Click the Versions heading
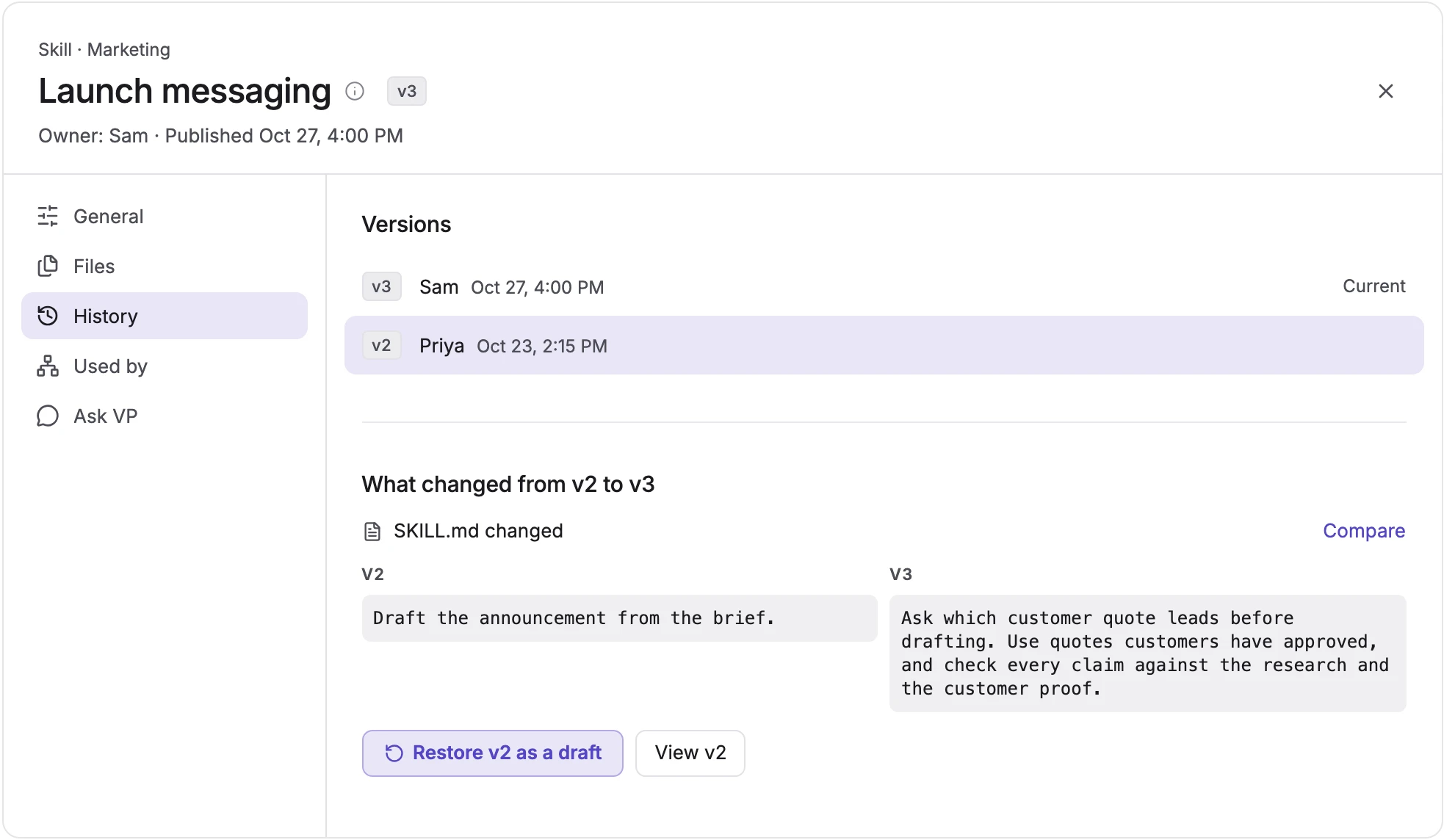 pos(406,224)
